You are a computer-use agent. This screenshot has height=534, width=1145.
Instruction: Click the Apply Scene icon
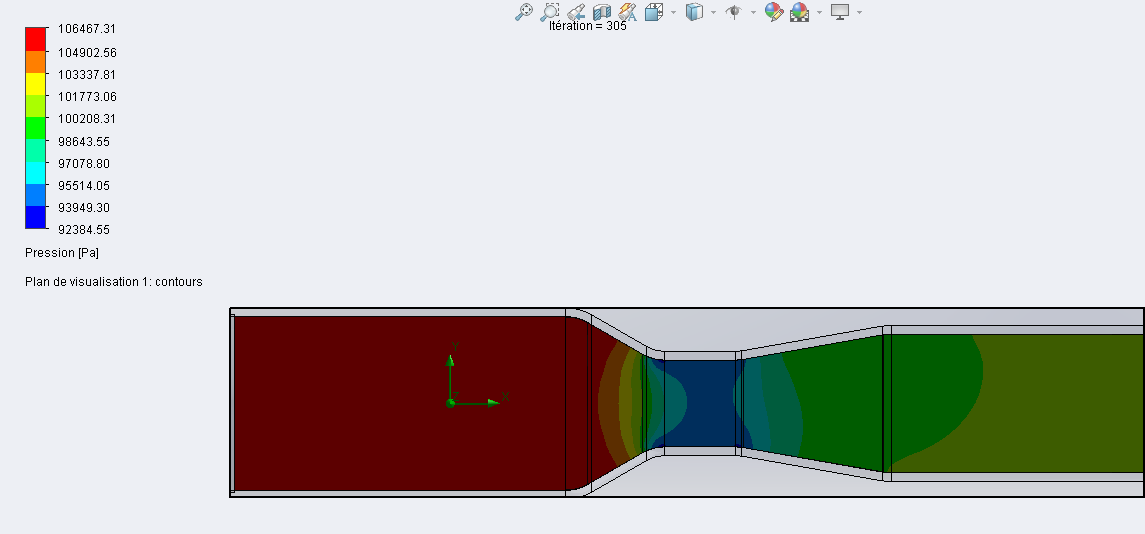pyautogui.click(x=799, y=12)
